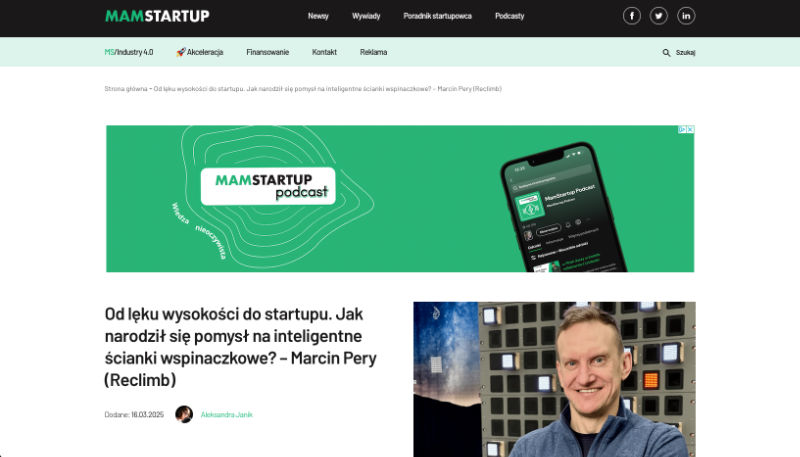Open the Newsy menu item
800x457 pixels.
(x=318, y=16)
